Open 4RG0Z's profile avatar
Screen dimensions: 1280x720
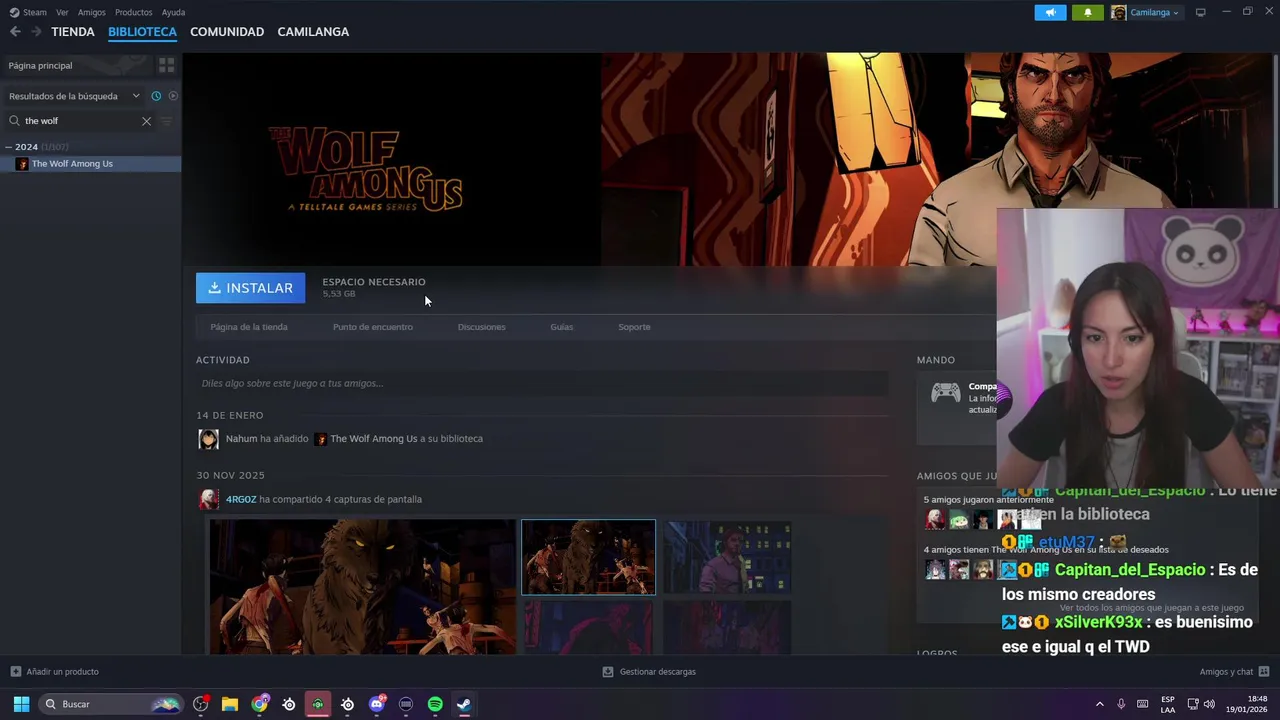(x=208, y=500)
